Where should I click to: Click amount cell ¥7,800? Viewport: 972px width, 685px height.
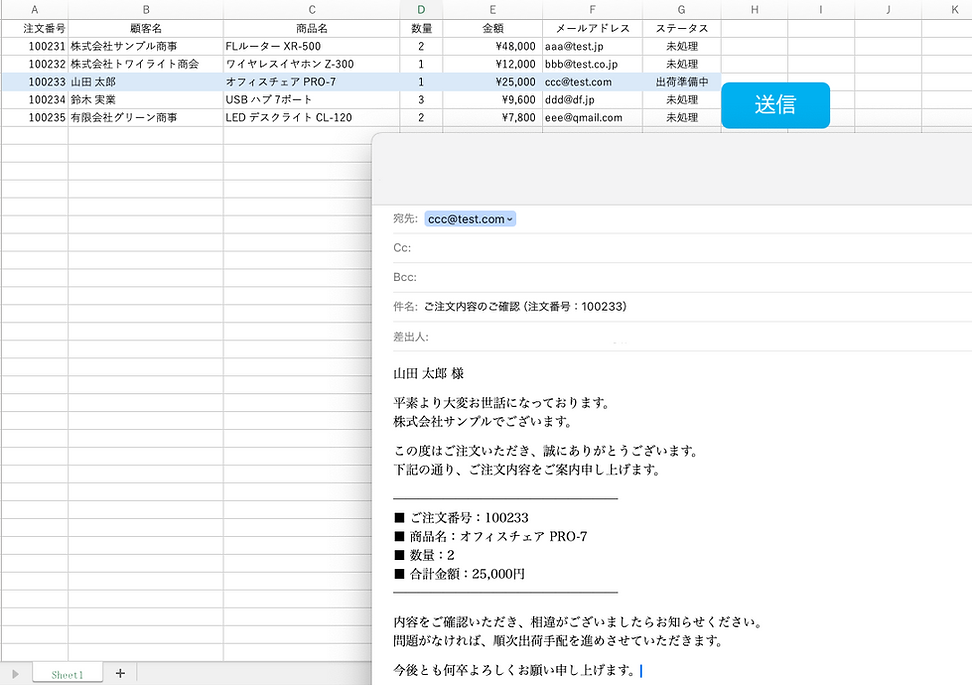[x=493, y=118]
